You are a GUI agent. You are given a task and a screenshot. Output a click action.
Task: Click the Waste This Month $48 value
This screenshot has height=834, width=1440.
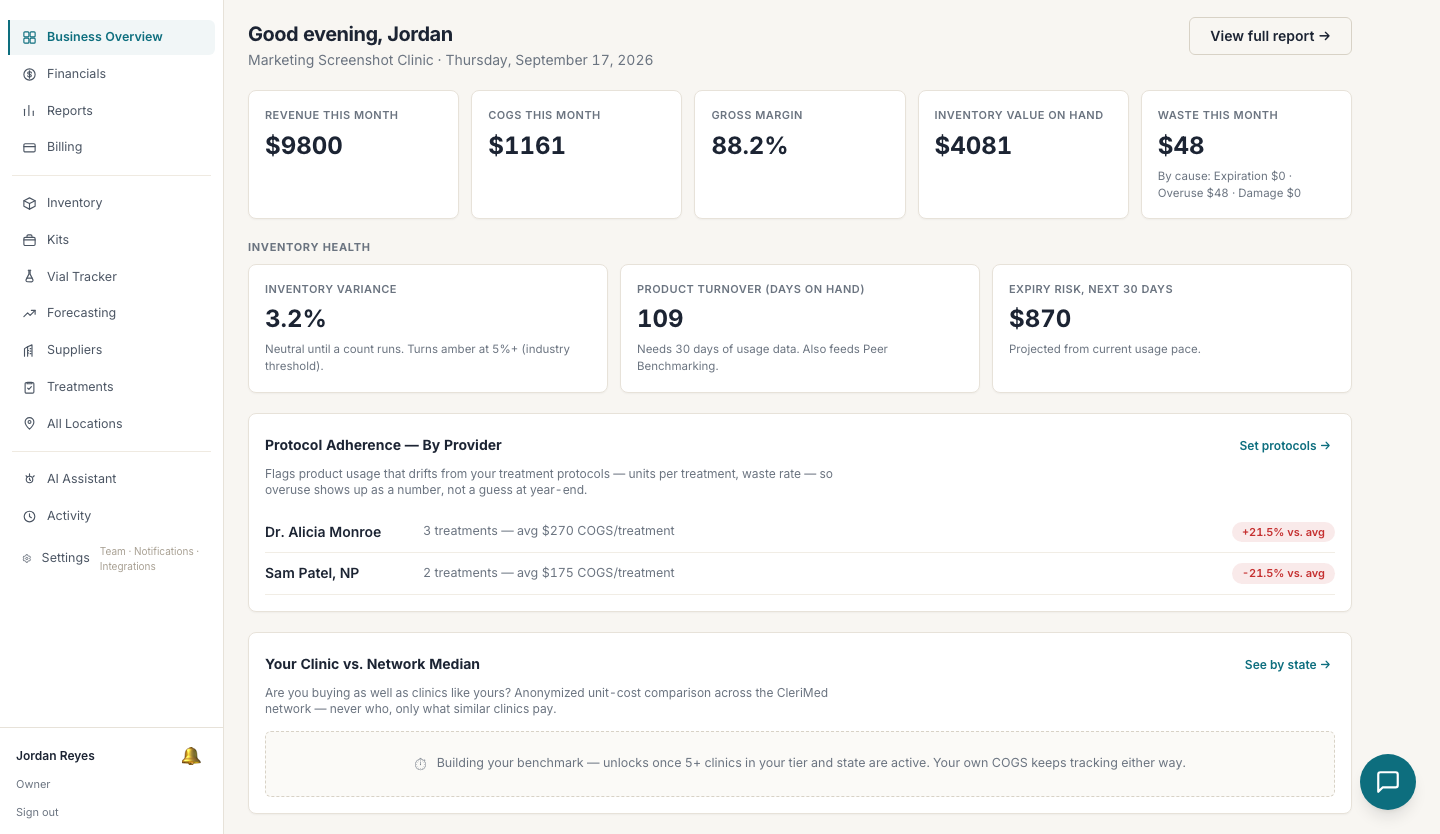[1181, 146]
